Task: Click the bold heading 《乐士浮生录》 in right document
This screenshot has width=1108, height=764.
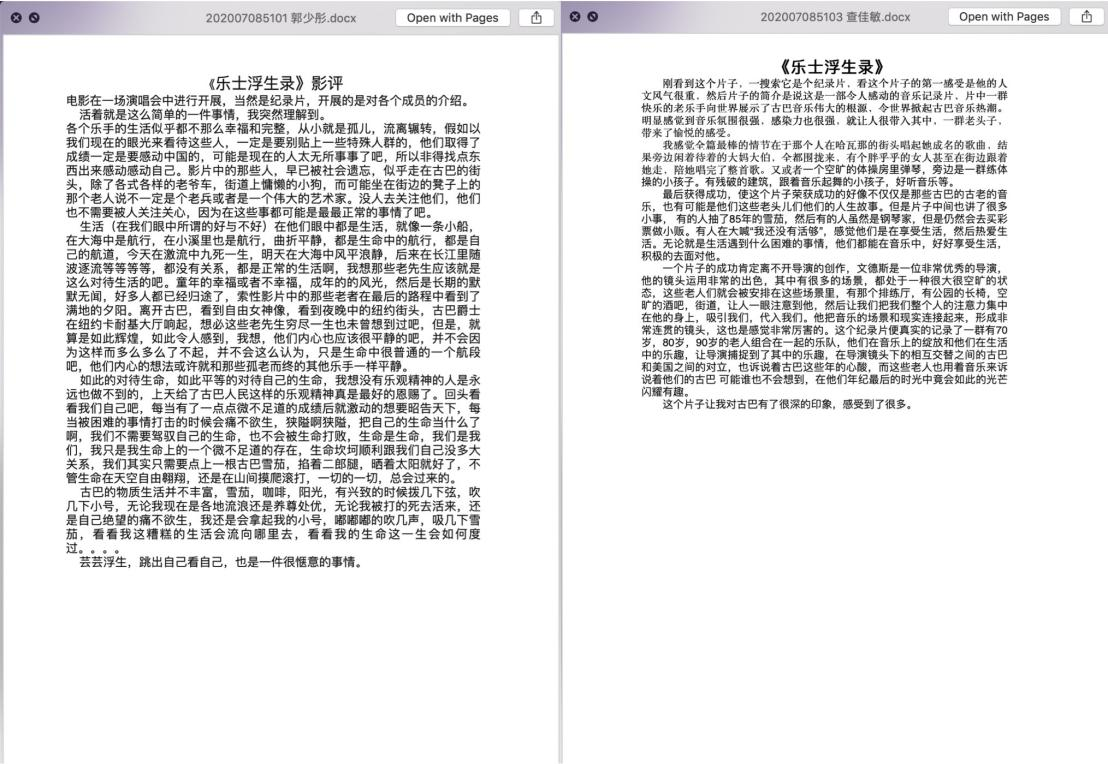Action: (836, 67)
